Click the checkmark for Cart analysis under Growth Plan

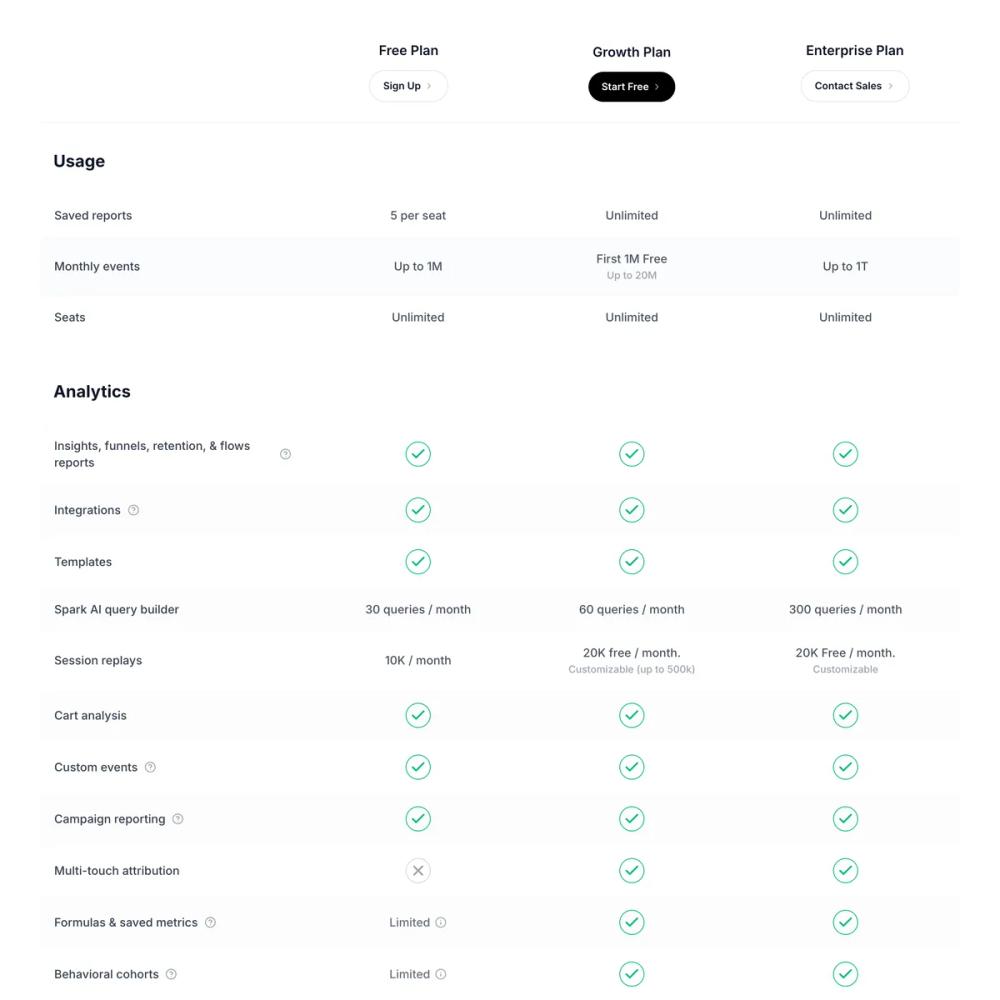pos(631,715)
